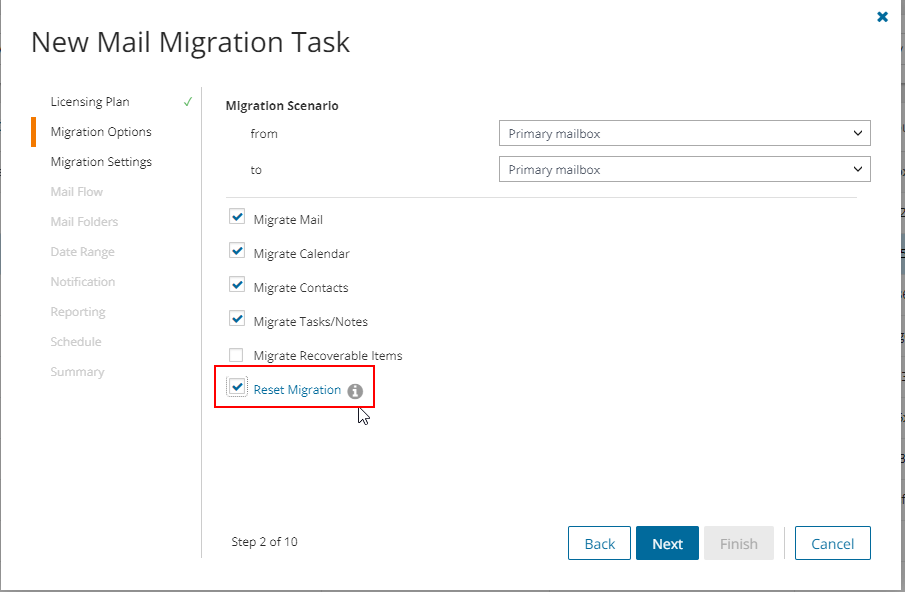The width and height of the screenshot is (905, 592).
Task: Disable the Migrate Contacts option
Action: point(237,285)
